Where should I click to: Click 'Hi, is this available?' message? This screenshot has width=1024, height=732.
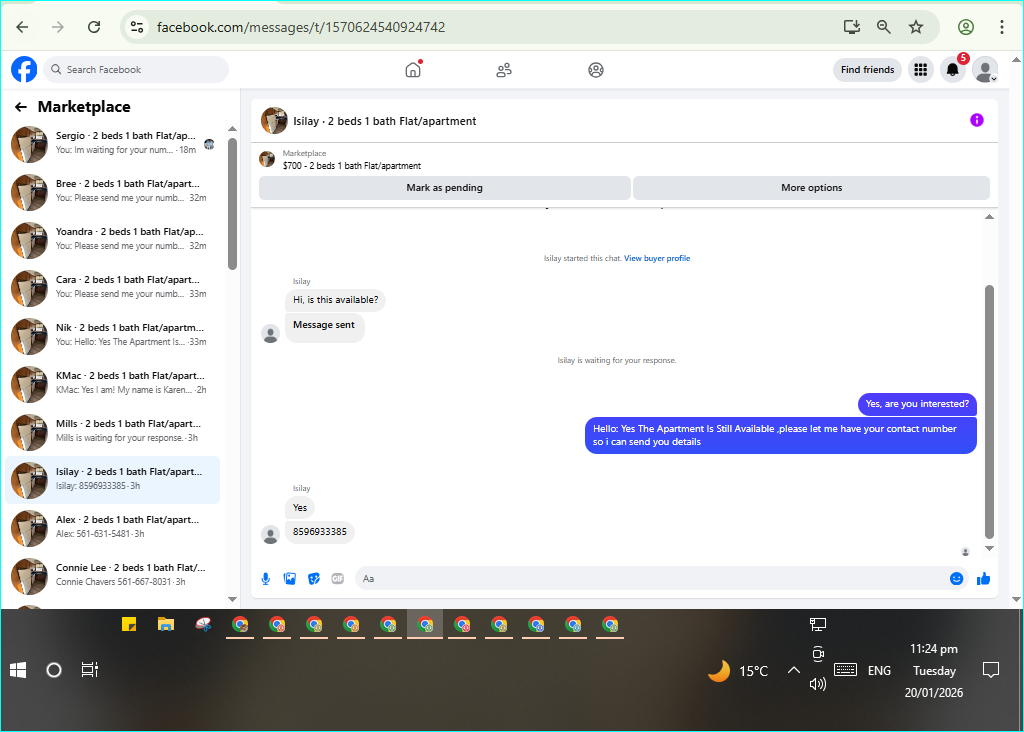coord(335,300)
